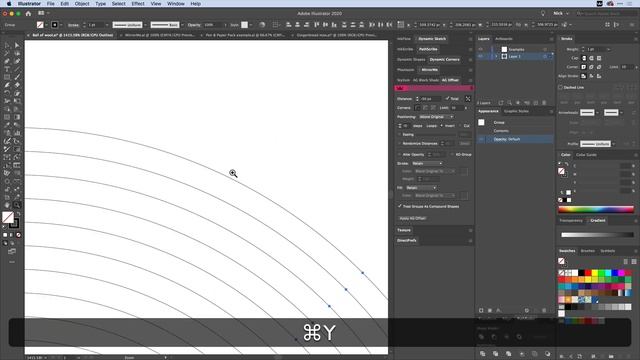Open the Object menu
This screenshot has width=640, height=360.
tap(82, 4)
